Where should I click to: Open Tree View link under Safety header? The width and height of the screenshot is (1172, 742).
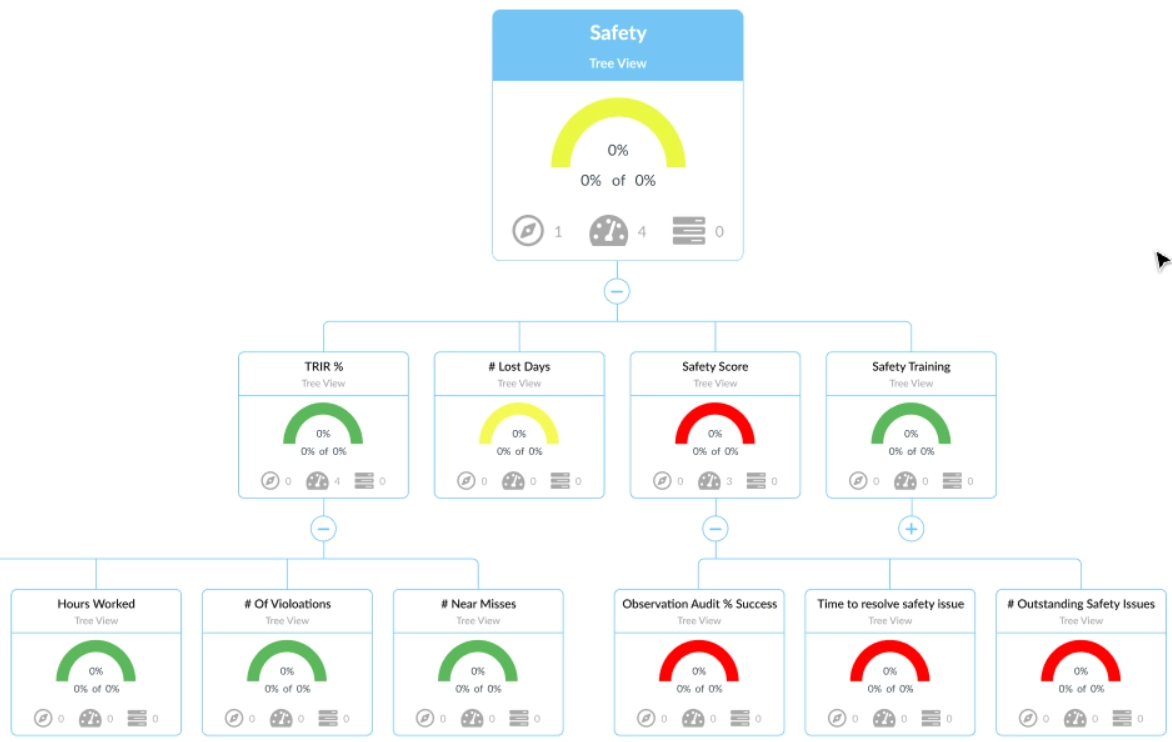tap(617, 64)
